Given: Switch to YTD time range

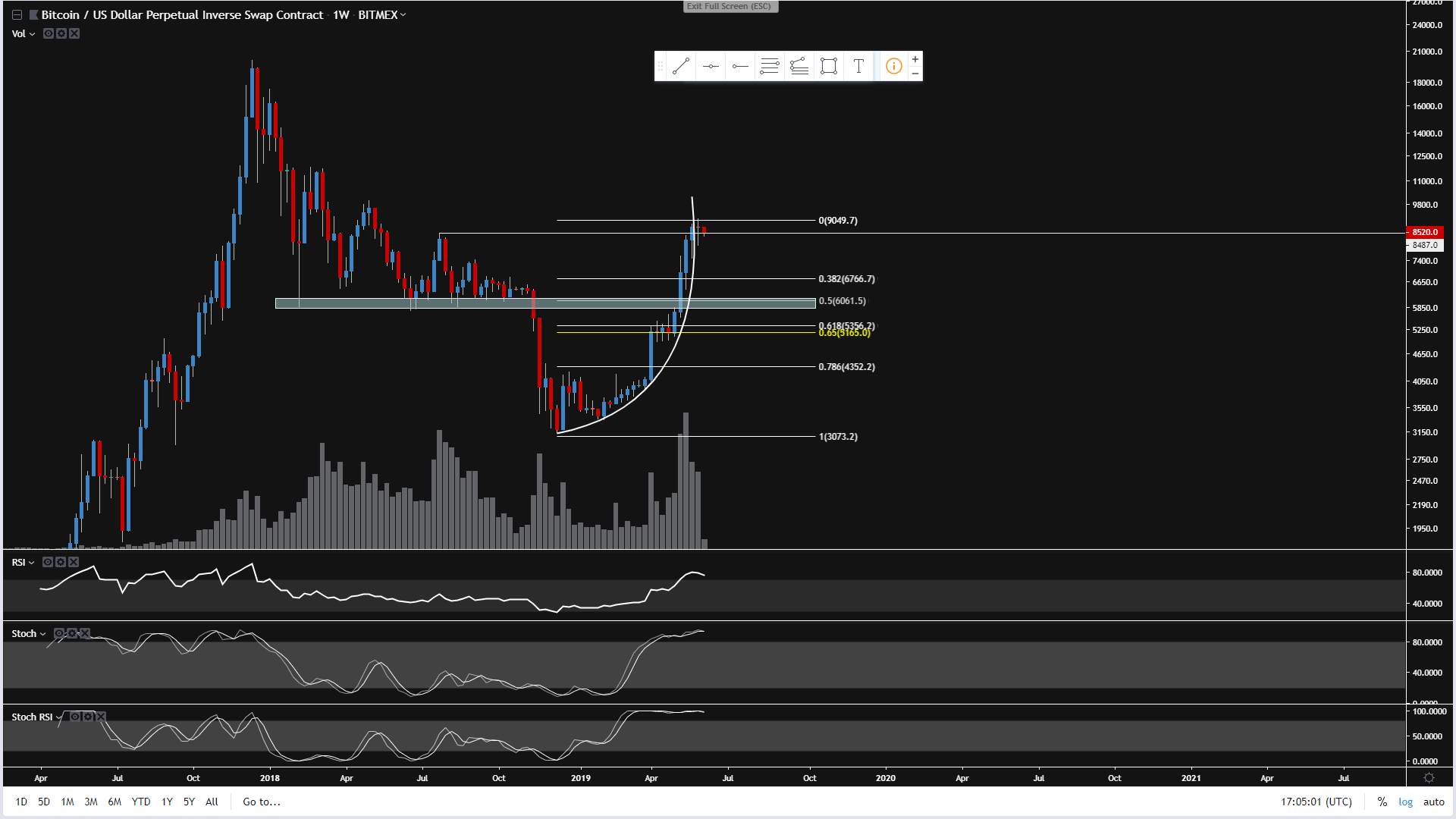Looking at the screenshot, I should tap(141, 802).
